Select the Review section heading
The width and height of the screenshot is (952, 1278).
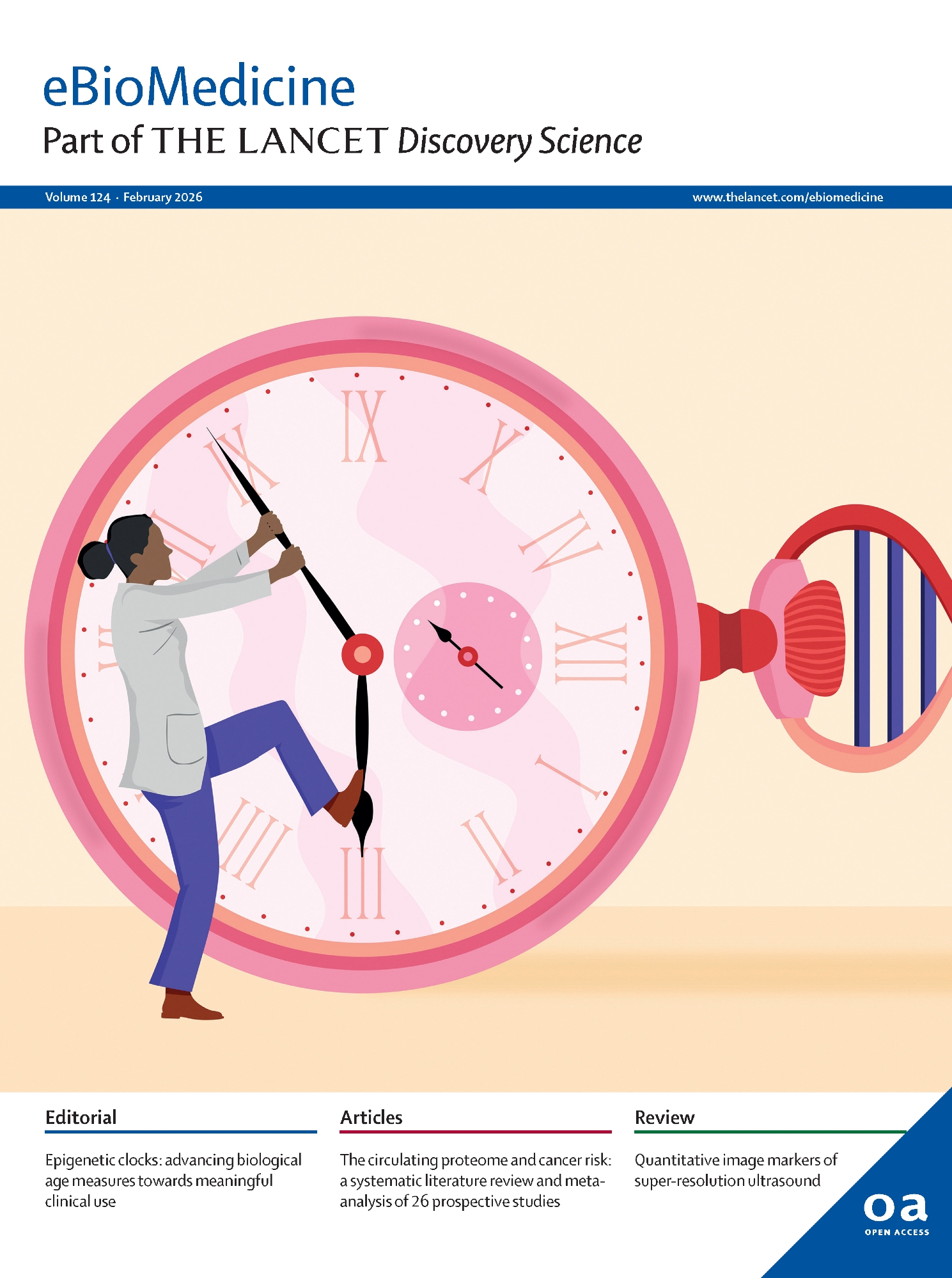pos(664,1118)
